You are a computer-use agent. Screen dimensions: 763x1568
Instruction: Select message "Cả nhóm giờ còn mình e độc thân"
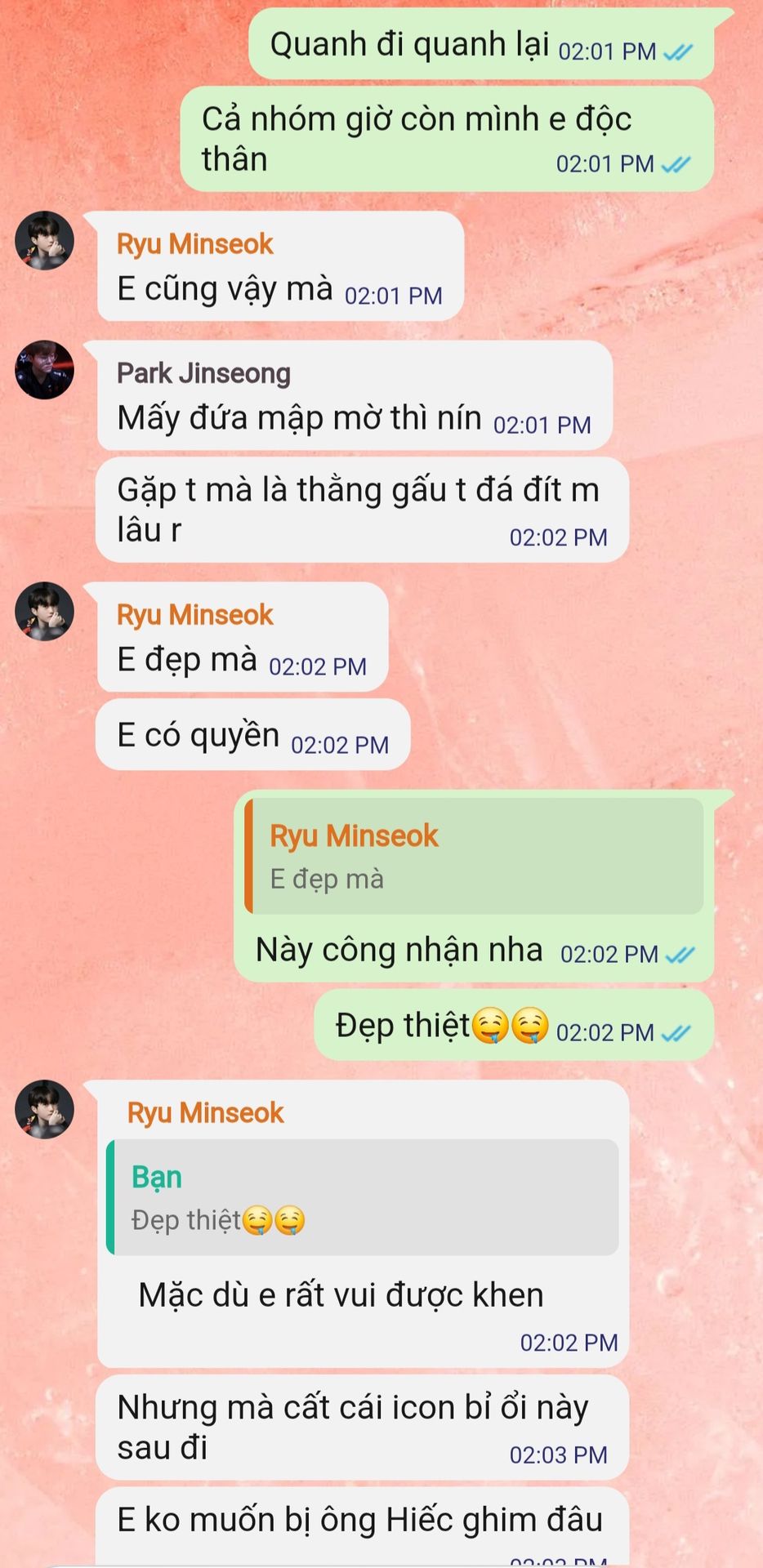click(x=447, y=139)
